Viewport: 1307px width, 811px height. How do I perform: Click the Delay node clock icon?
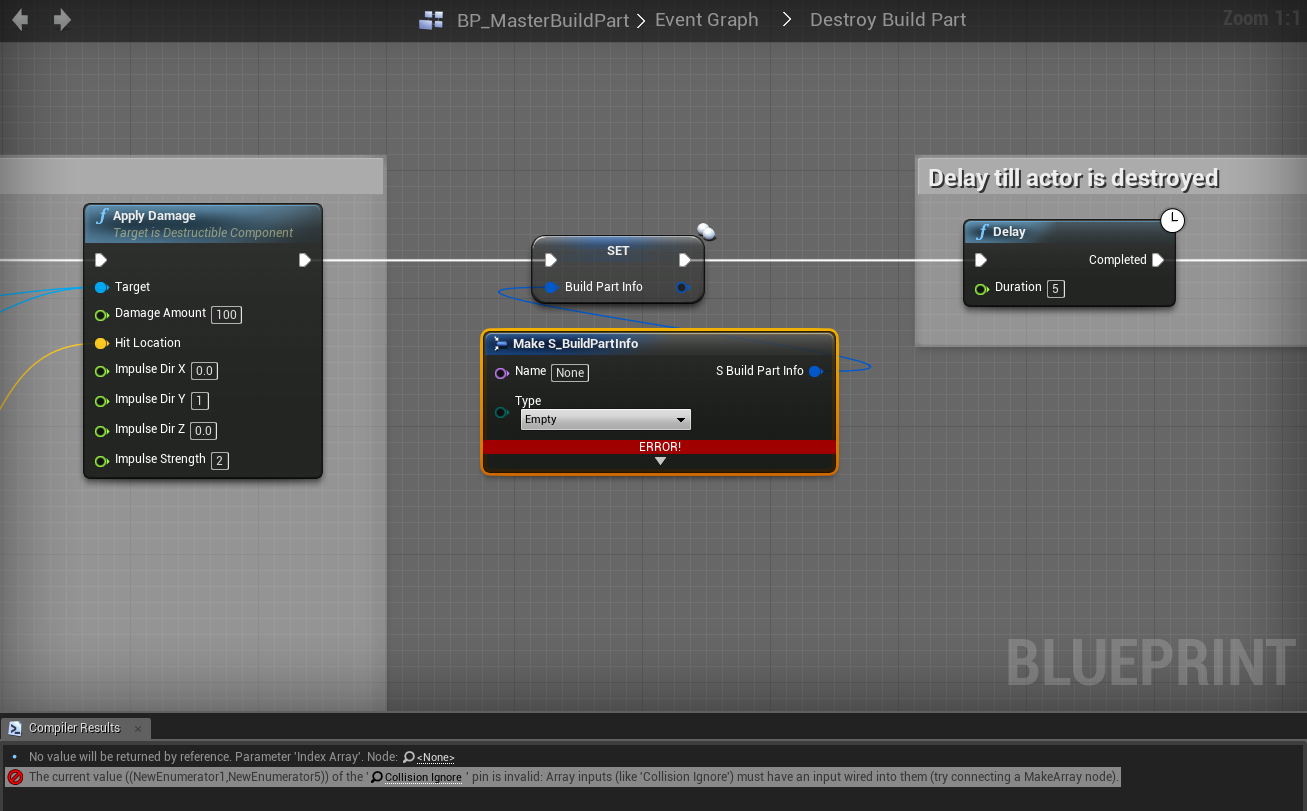pos(1172,220)
